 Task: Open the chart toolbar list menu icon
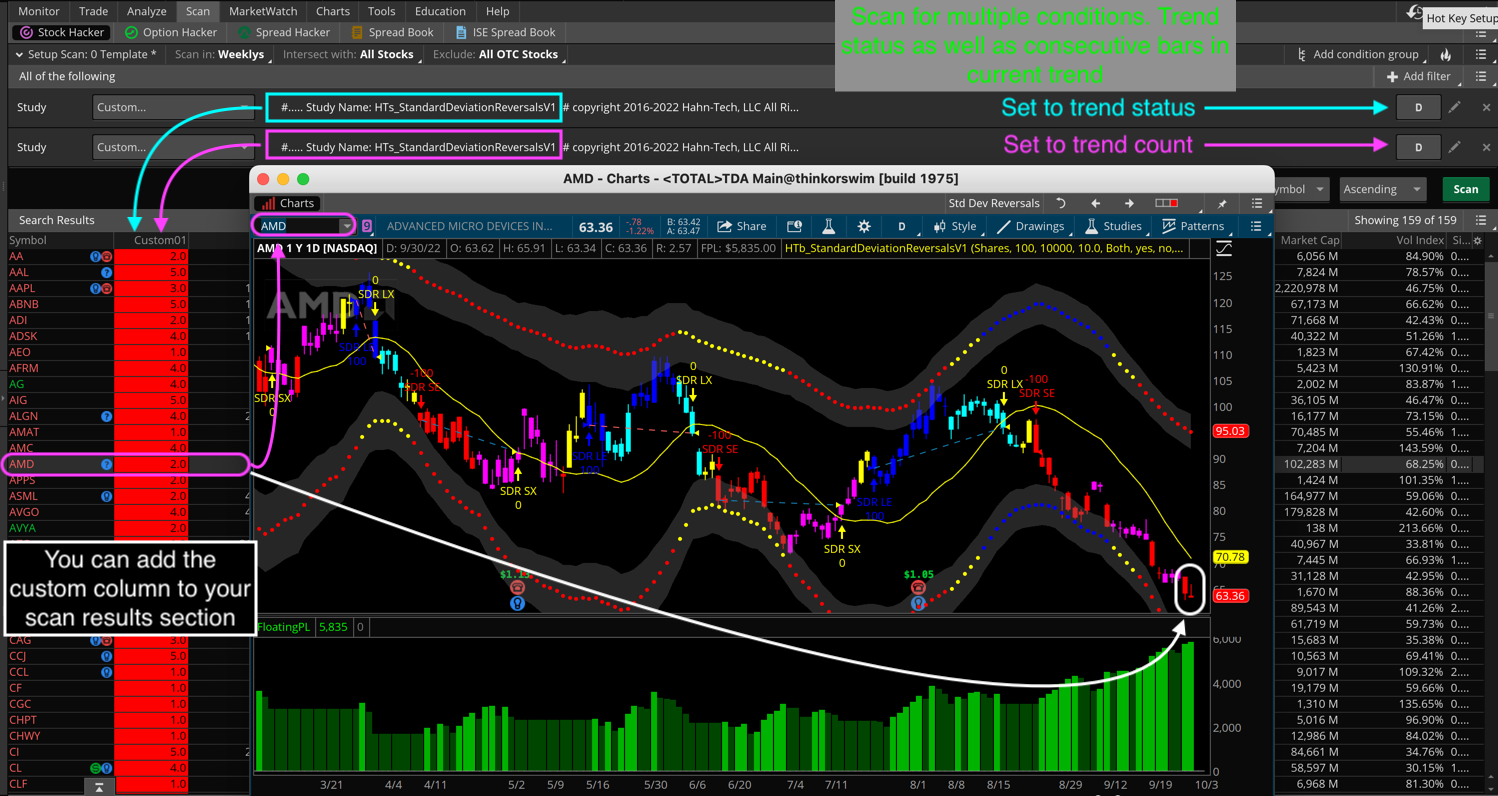click(x=1256, y=226)
